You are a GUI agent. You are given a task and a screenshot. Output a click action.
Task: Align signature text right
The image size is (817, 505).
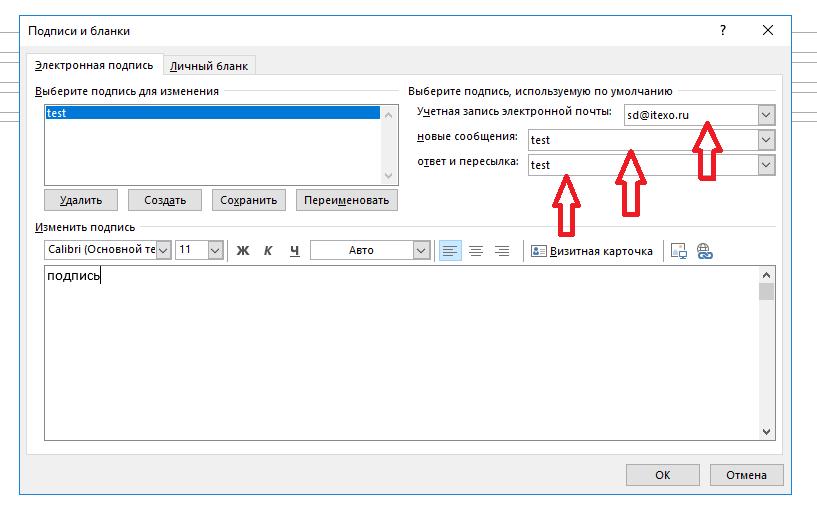[x=502, y=251]
